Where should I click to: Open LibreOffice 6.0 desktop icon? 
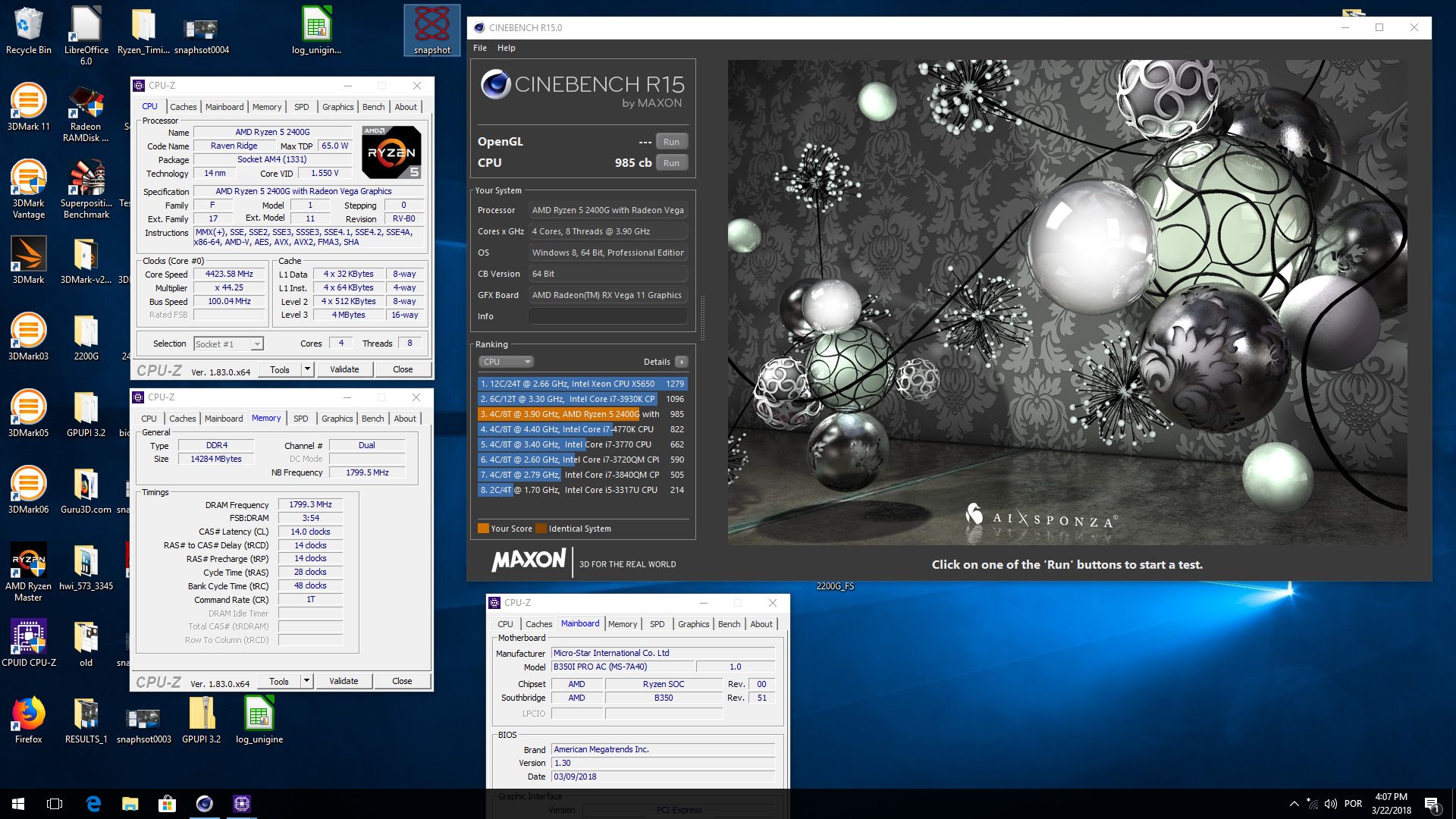pyautogui.click(x=86, y=35)
